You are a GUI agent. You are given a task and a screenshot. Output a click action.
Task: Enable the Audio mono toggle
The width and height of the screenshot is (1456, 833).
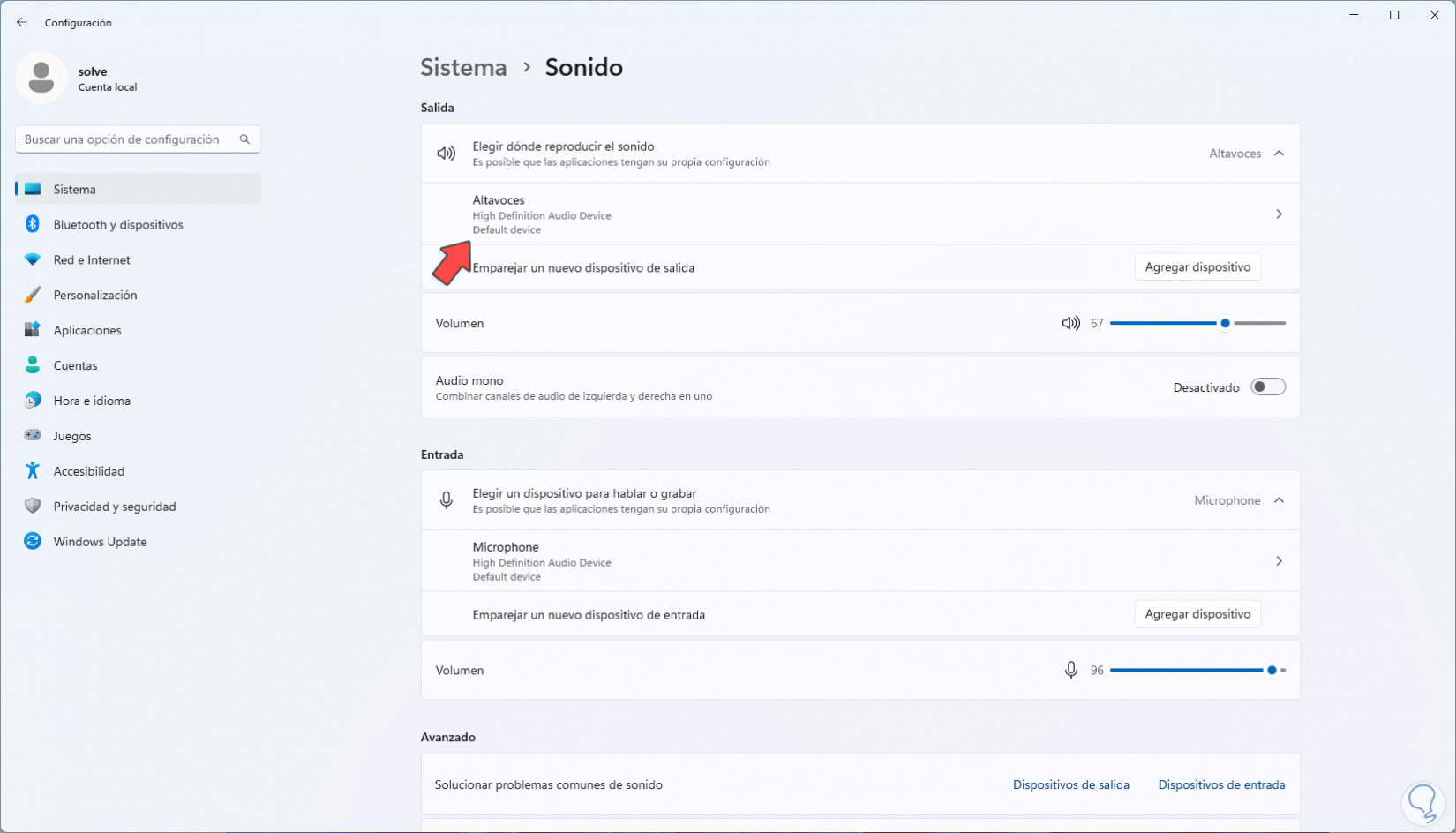[x=1268, y=387]
